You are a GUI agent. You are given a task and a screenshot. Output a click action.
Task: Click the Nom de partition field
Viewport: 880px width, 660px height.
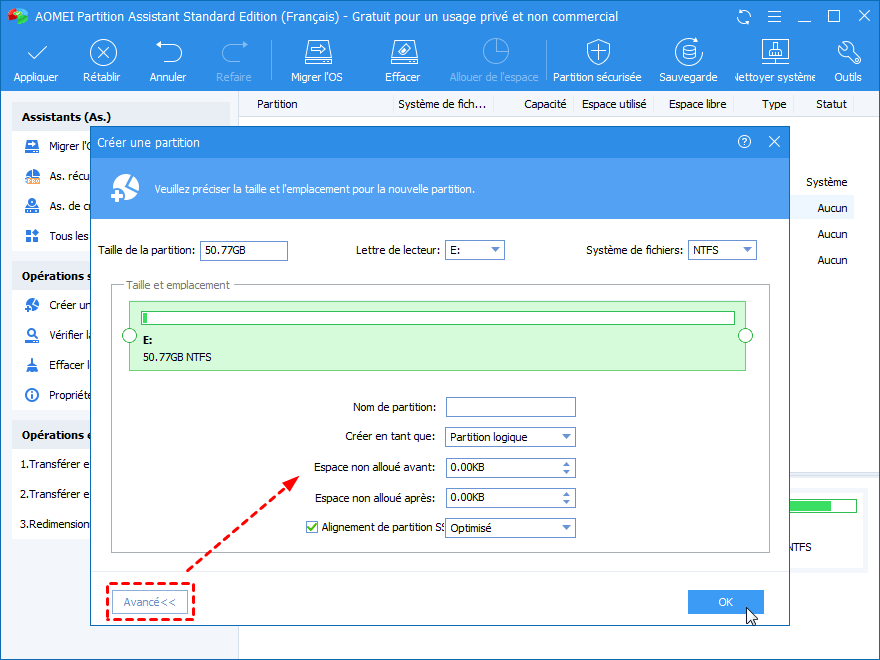click(x=511, y=407)
